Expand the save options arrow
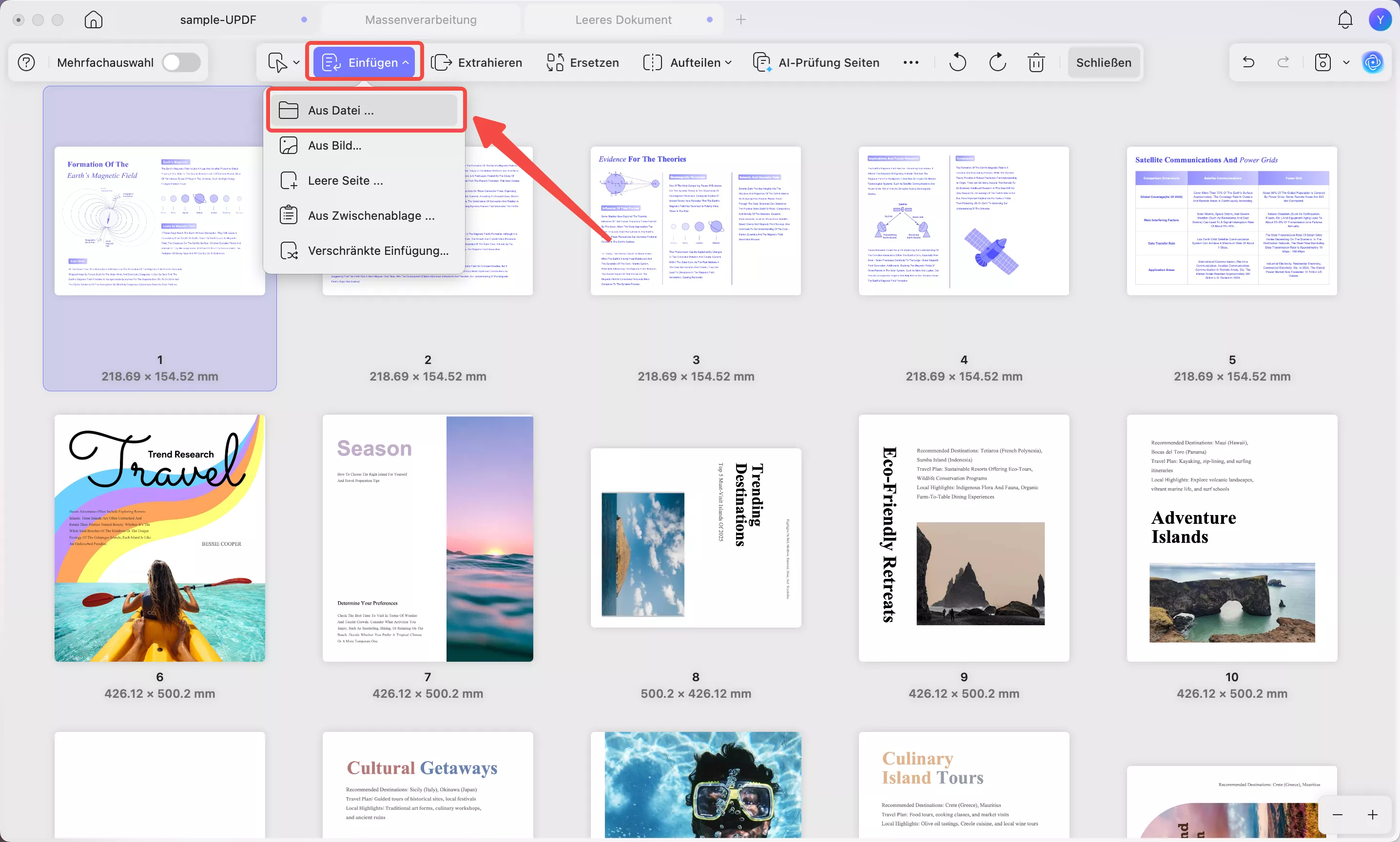 pyautogui.click(x=1346, y=62)
